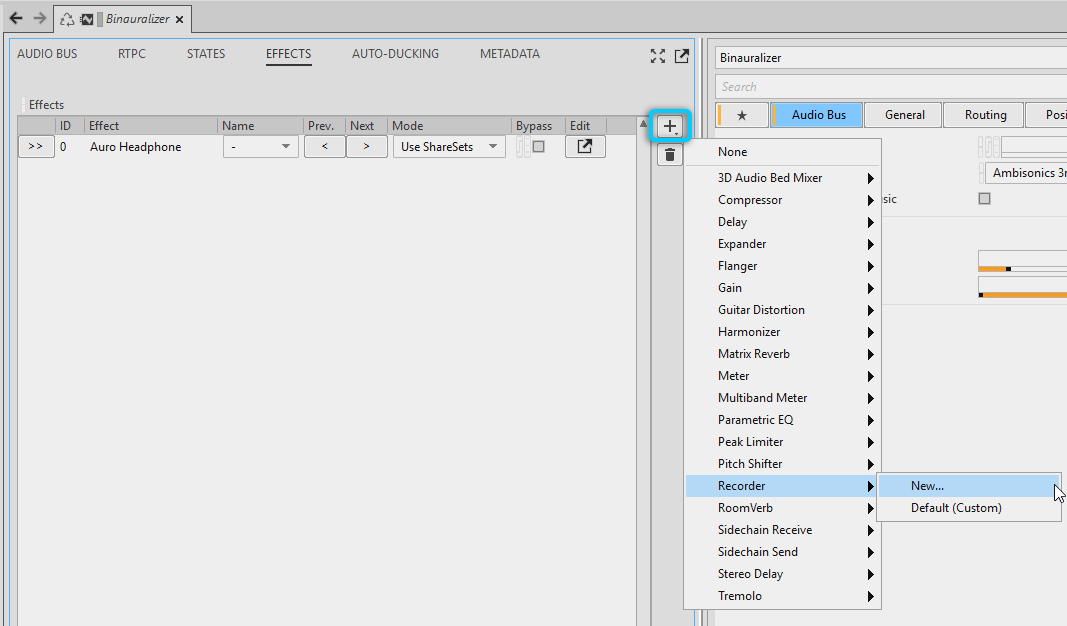1067x626 pixels.
Task: Toggle checkbox below the Ambisonics dropdown
Action: [984, 199]
